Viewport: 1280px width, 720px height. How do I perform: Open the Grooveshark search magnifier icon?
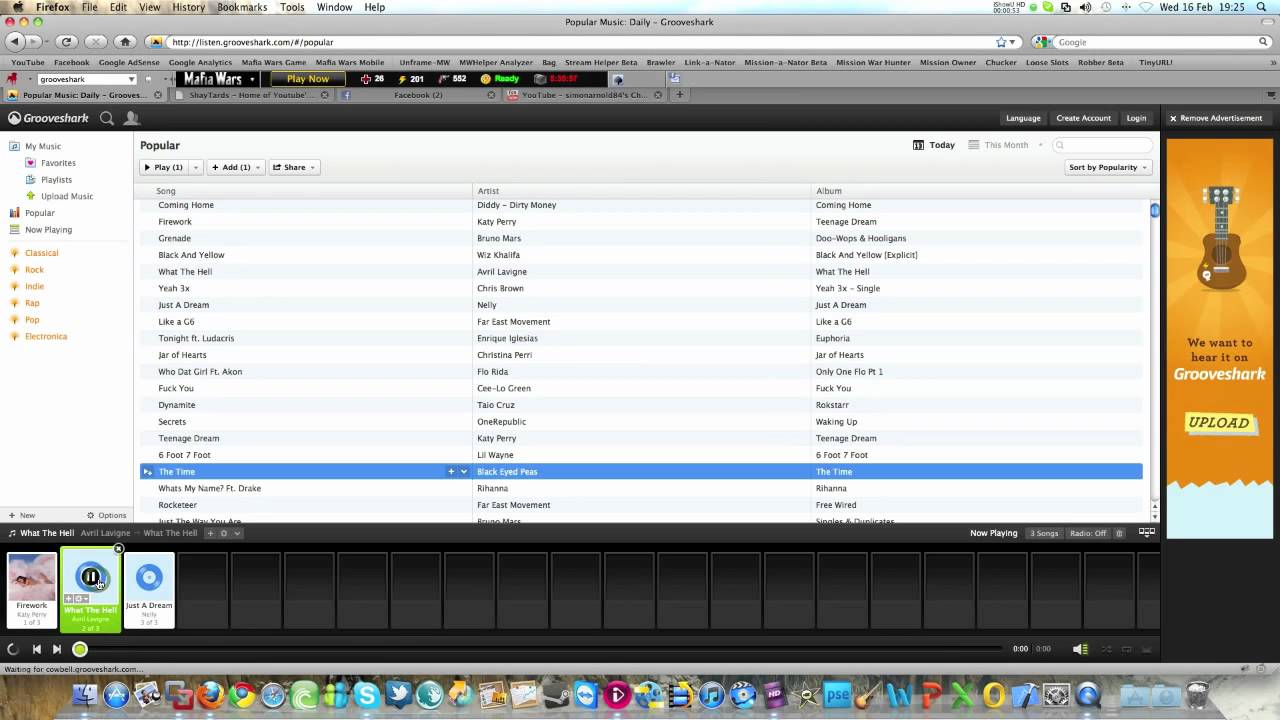pos(107,118)
